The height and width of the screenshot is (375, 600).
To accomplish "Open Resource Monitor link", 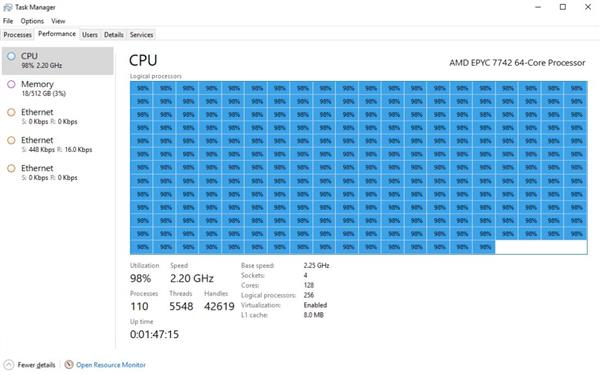I will (111, 365).
